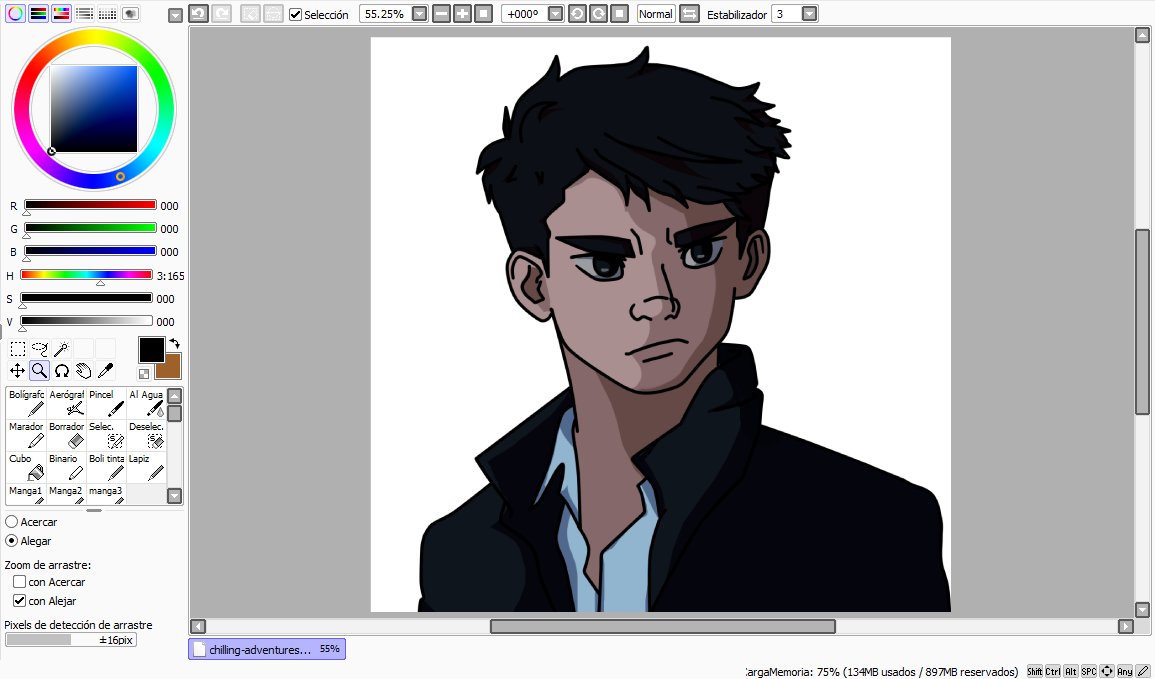
Task: Toggle the color wheel panel icon
Action: point(15,13)
